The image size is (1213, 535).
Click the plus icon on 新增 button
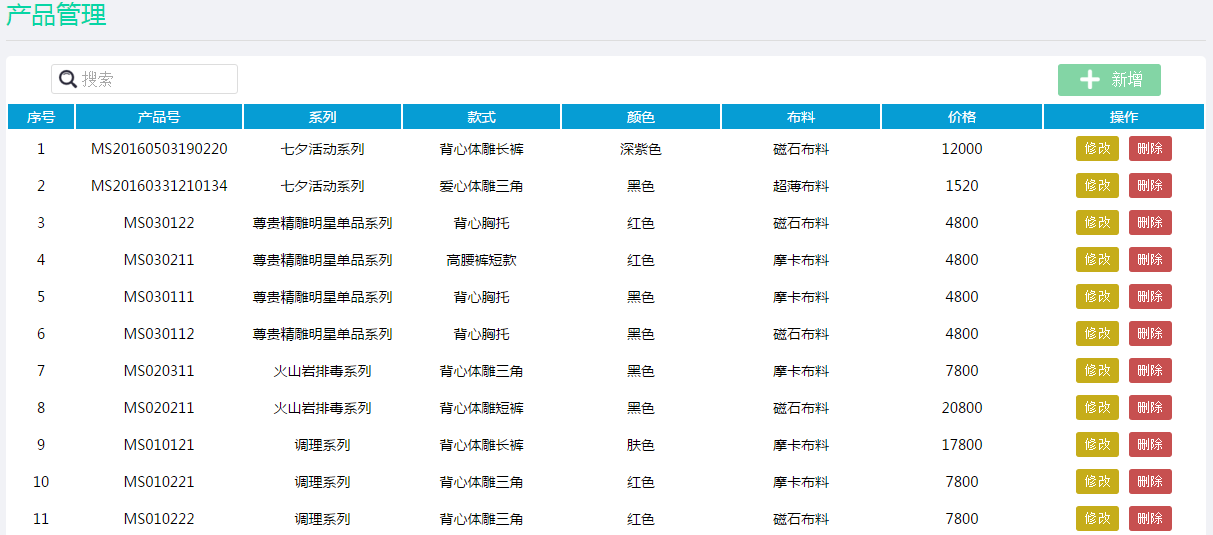coord(1090,80)
